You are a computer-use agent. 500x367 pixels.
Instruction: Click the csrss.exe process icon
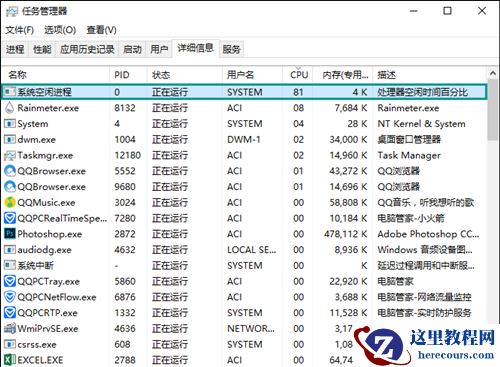point(10,344)
